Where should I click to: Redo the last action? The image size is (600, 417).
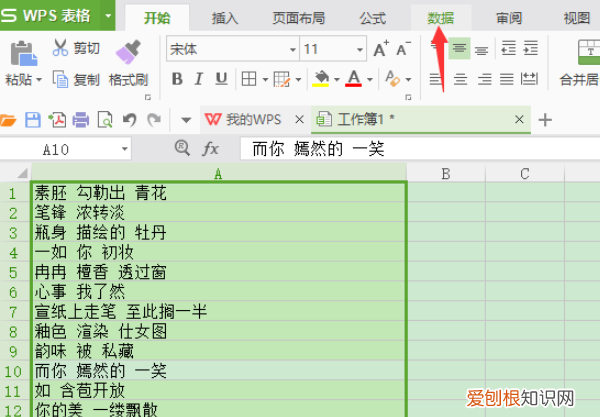(x=154, y=120)
